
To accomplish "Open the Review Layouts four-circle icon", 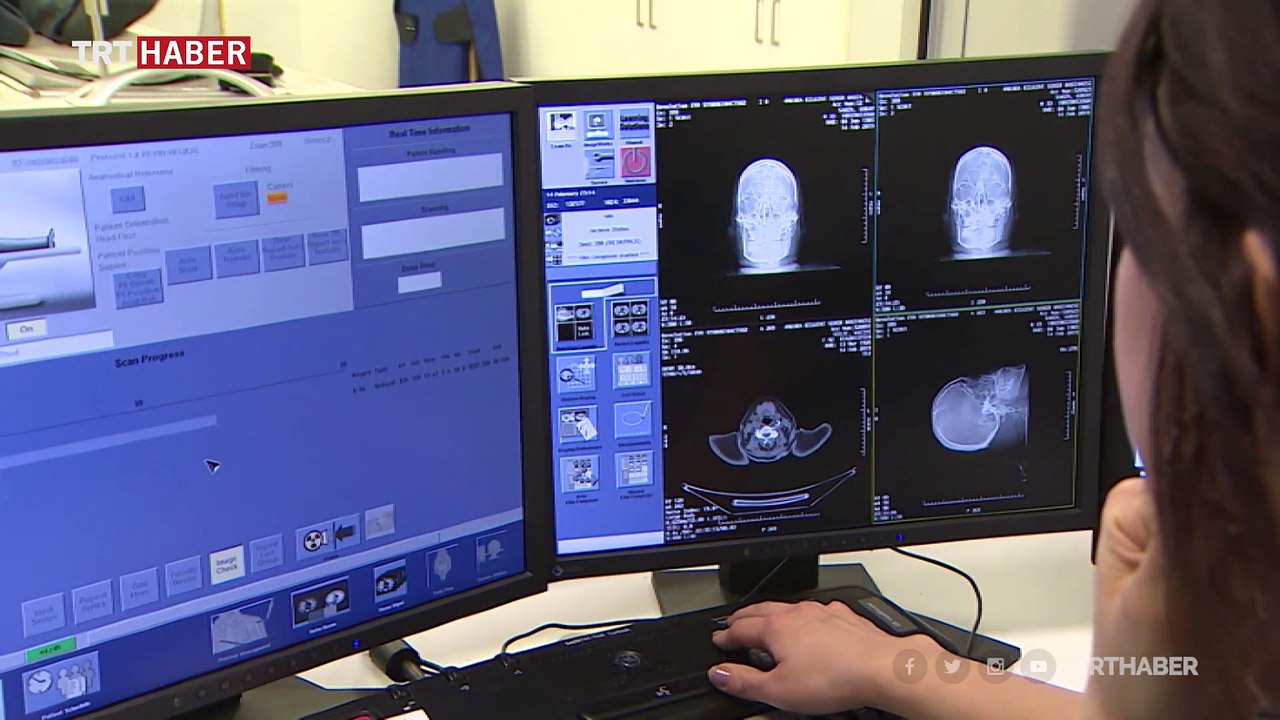I will pos(630,319).
